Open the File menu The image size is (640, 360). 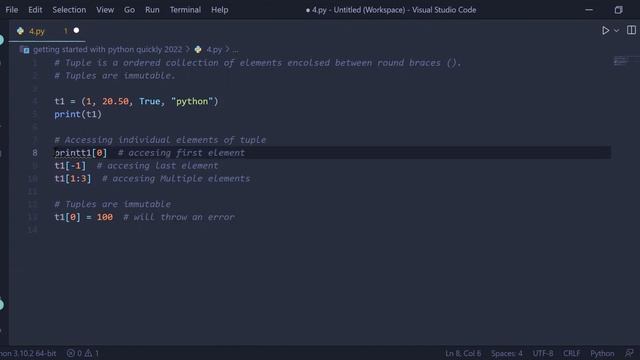[x=11, y=10]
